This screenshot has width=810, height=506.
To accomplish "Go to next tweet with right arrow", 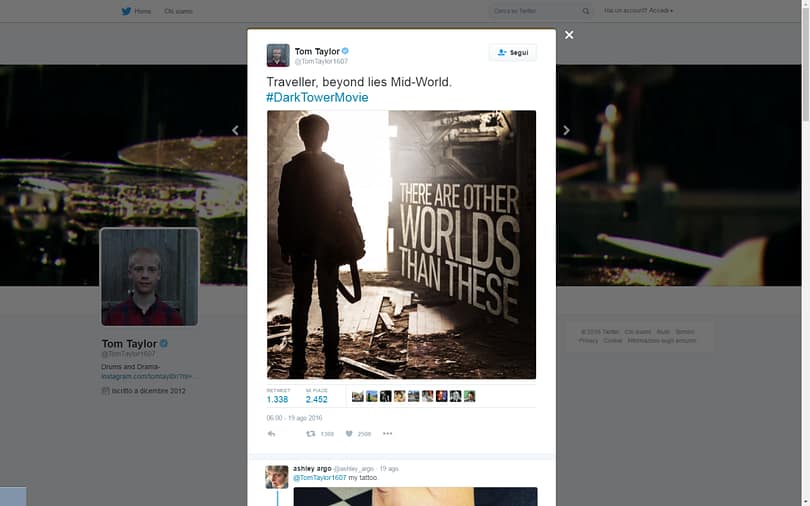I will 566,130.
